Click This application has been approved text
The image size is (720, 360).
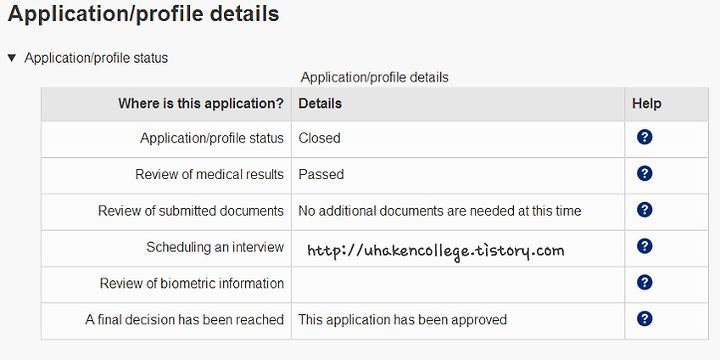pos(403,320)
